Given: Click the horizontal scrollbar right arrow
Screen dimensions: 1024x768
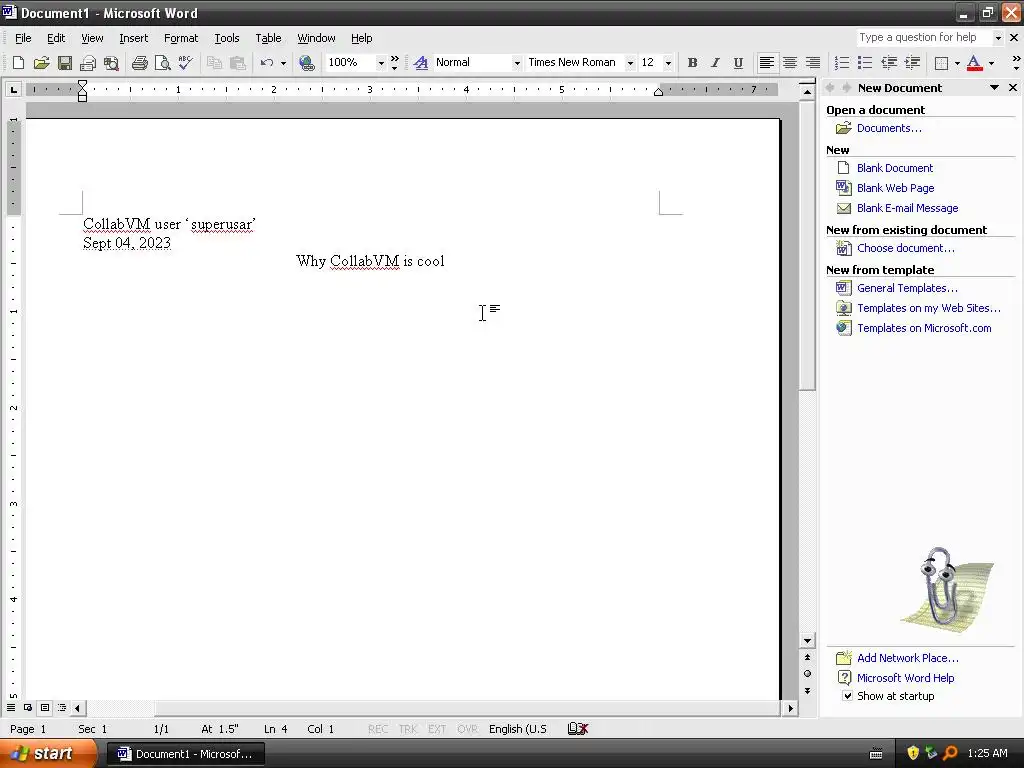Looking at the screenshot, I should tap(791, 708).
